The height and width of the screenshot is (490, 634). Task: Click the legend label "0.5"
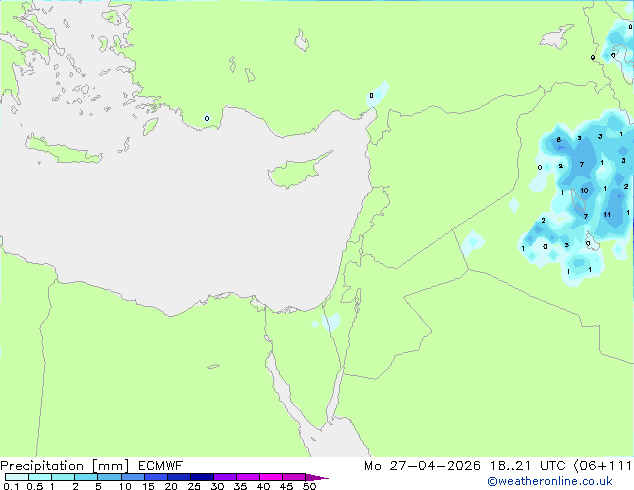click(x=34, y=486)
